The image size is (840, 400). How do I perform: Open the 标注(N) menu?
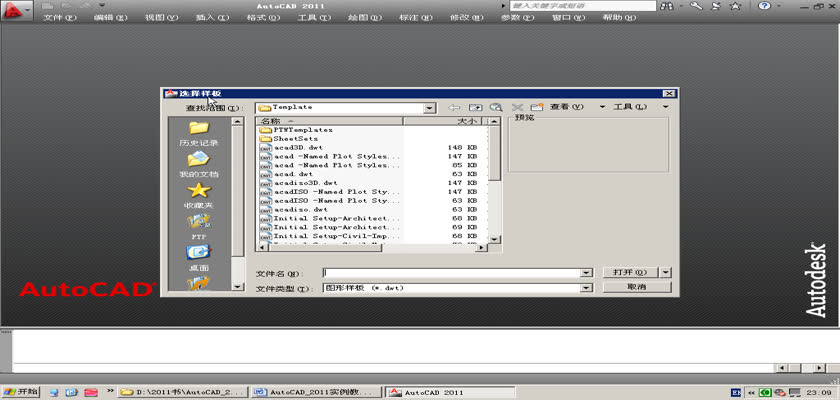click(x=416, y=17)
